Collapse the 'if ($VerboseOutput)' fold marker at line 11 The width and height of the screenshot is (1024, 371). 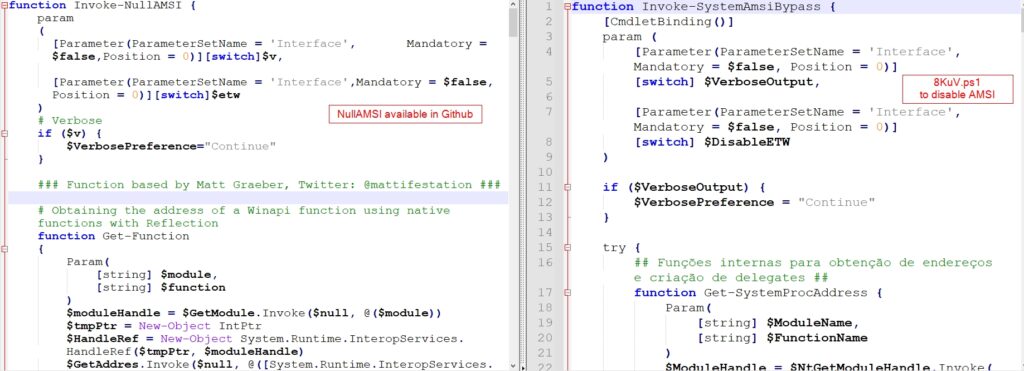[567, 187]
